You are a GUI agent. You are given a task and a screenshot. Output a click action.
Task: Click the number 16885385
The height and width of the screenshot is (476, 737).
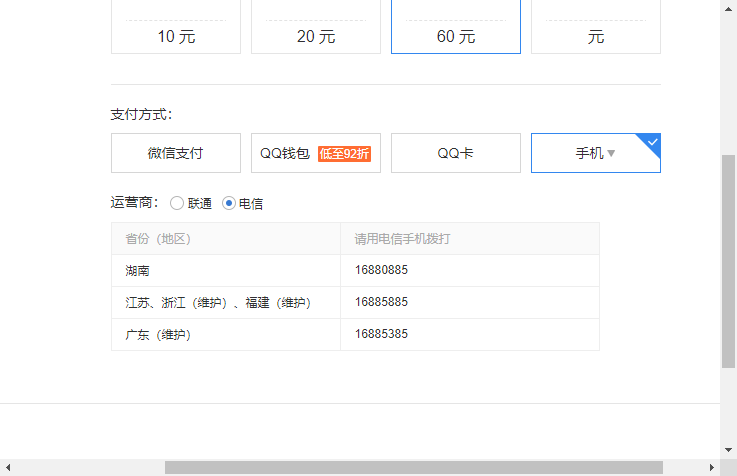(x=381, y=334)
